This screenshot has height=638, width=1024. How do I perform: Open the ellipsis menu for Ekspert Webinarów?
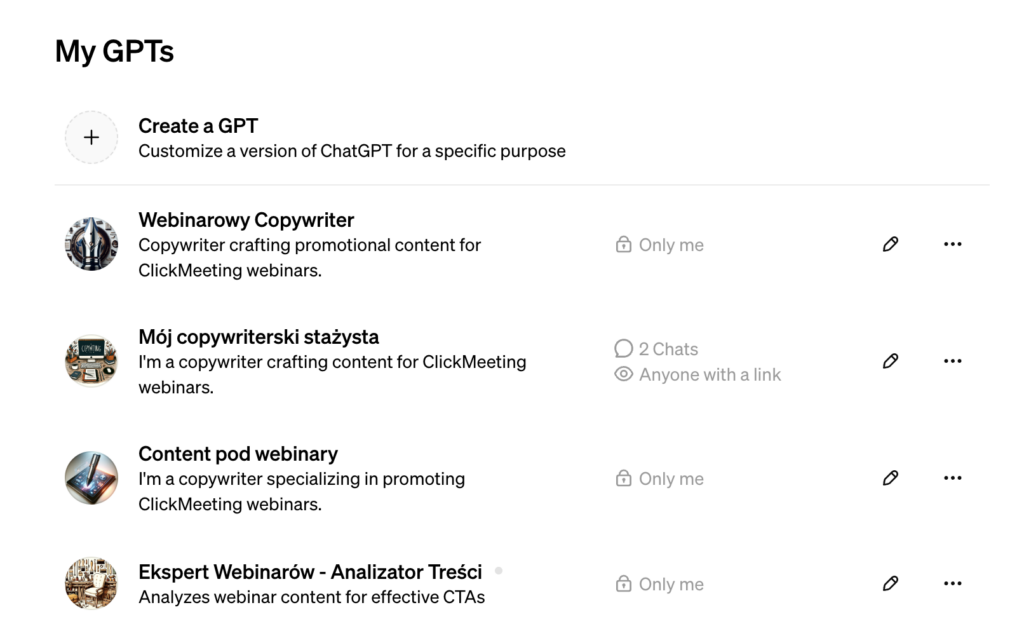(x=952, y=583)
